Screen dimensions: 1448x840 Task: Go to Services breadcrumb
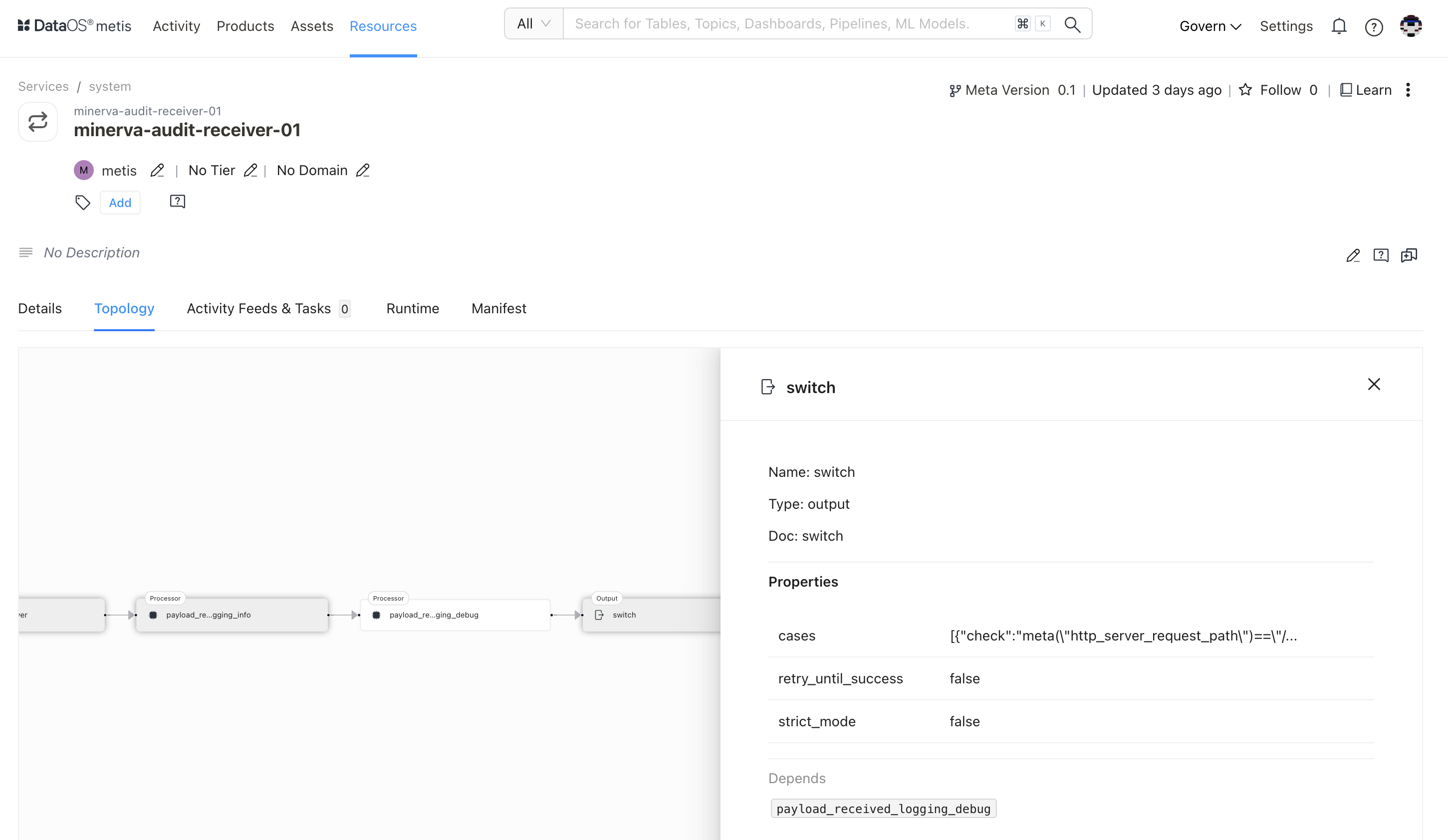tap(43, 86)
